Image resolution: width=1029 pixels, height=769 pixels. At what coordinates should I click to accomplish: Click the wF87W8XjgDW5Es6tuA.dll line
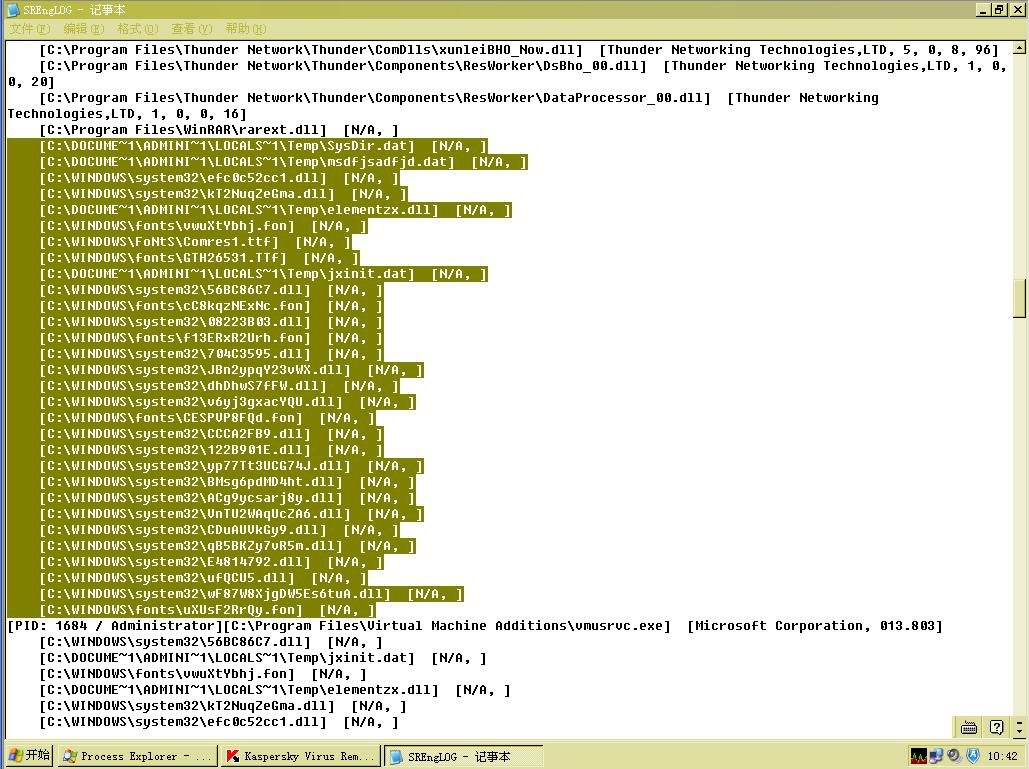click(x=251, y=594)
